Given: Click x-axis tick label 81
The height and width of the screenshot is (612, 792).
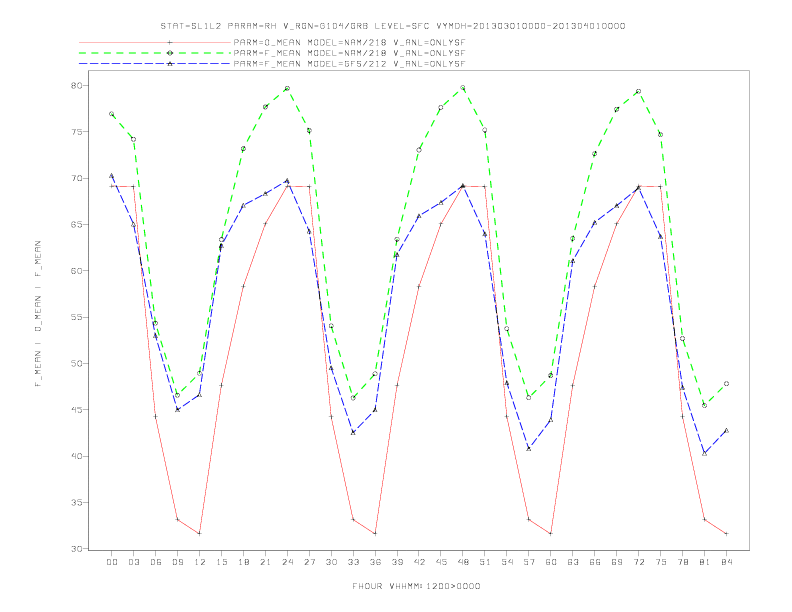Looking at the screenshot, I should point(705,562).
